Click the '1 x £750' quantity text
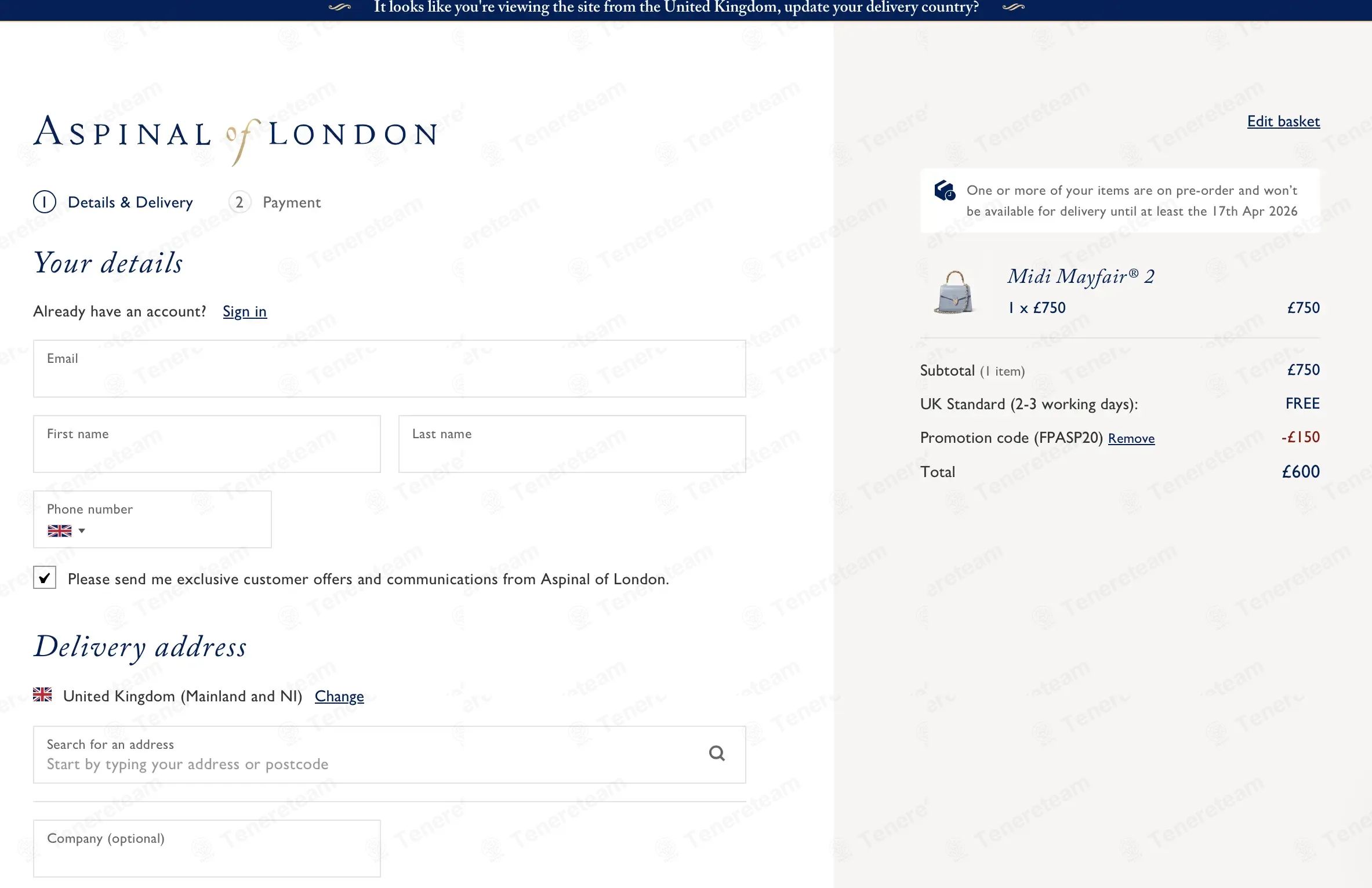 pos(1037,308)
